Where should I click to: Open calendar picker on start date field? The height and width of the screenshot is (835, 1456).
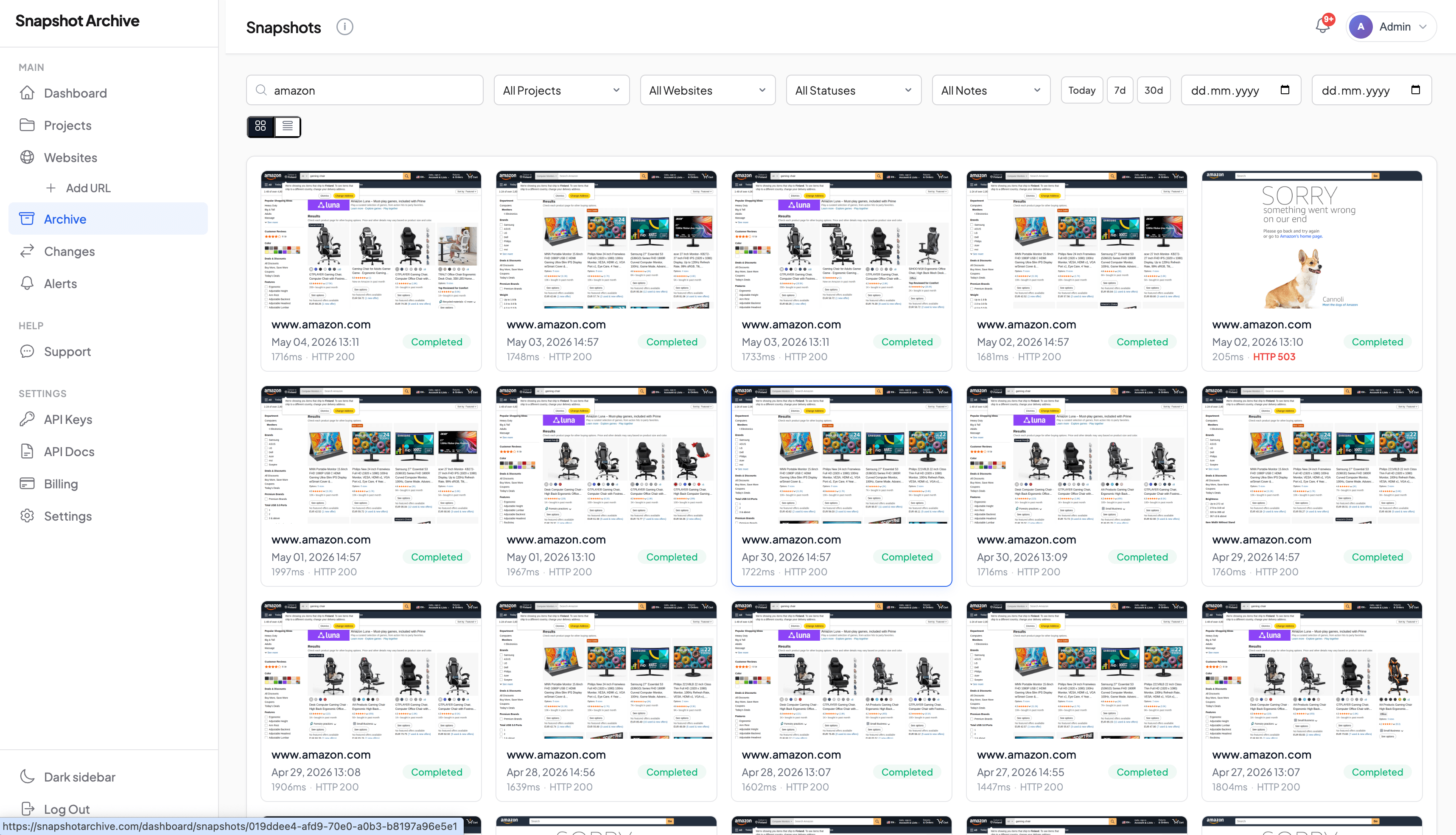[1285, 90]
